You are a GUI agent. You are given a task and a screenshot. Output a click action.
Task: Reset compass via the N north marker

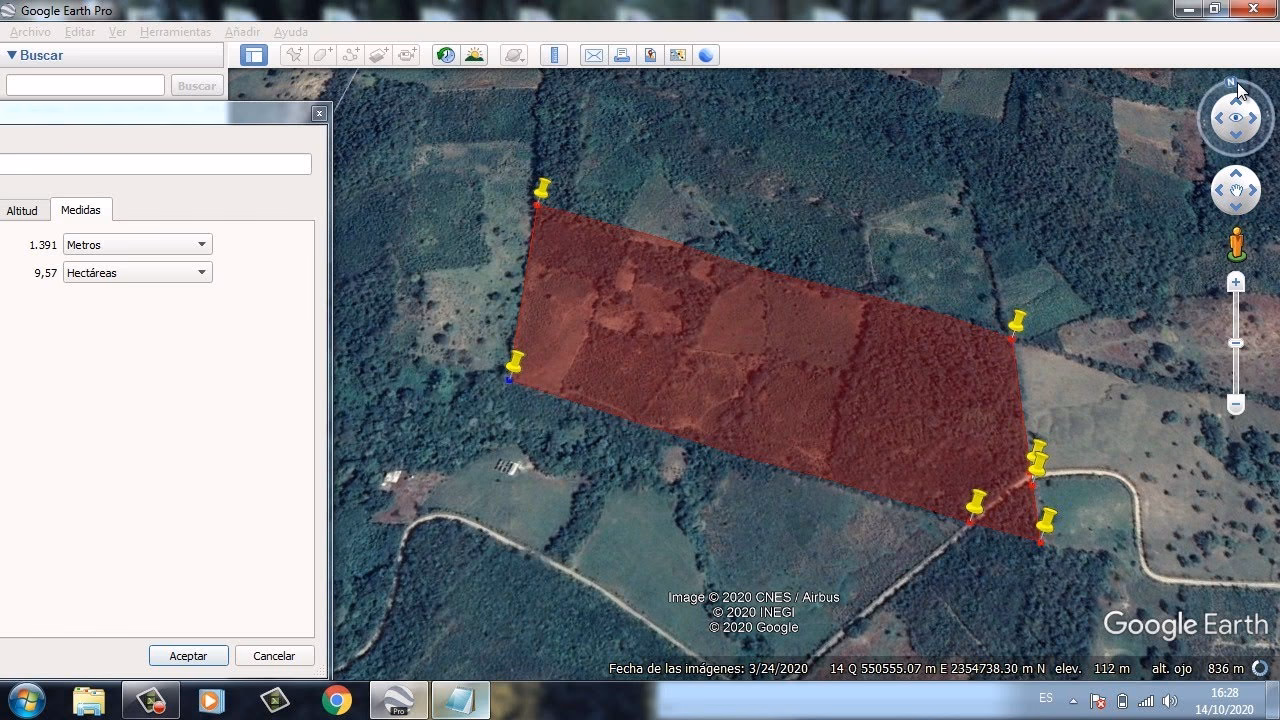[1230, 83]
